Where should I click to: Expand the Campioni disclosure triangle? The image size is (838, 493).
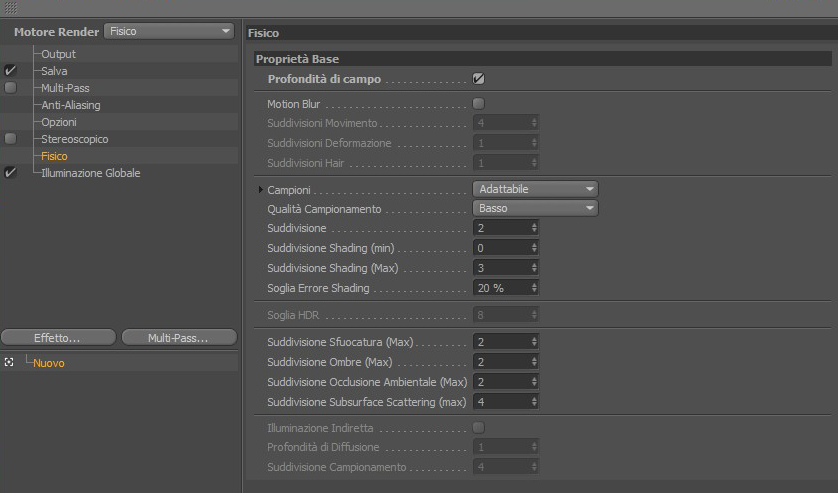click(262, 189)
